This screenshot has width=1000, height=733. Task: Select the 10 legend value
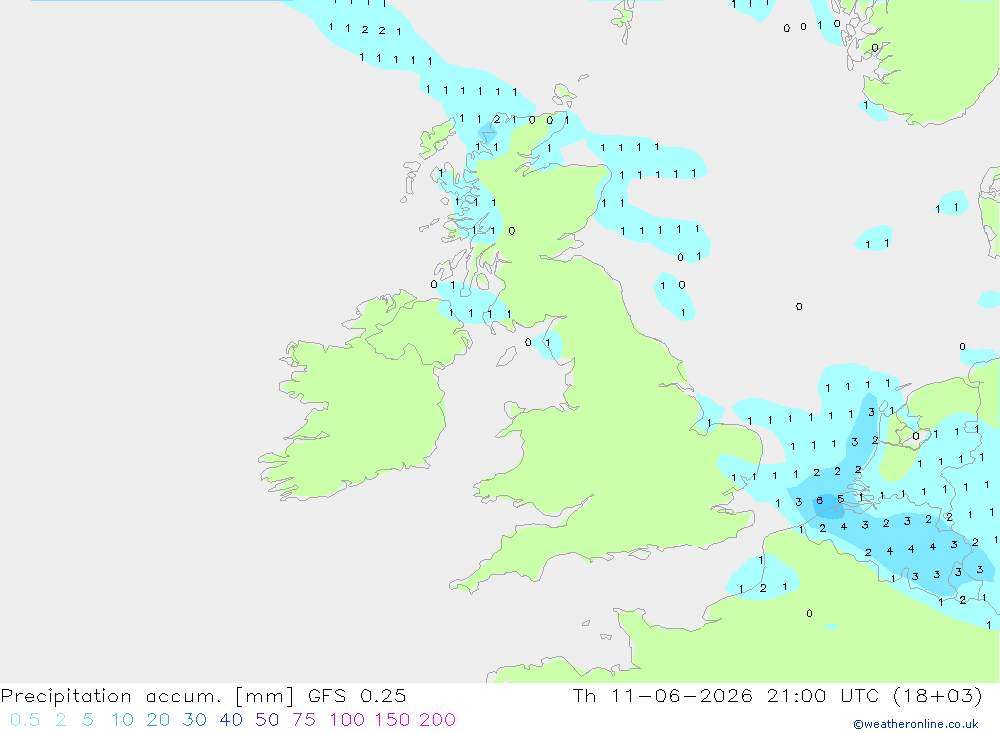(122, 720)
